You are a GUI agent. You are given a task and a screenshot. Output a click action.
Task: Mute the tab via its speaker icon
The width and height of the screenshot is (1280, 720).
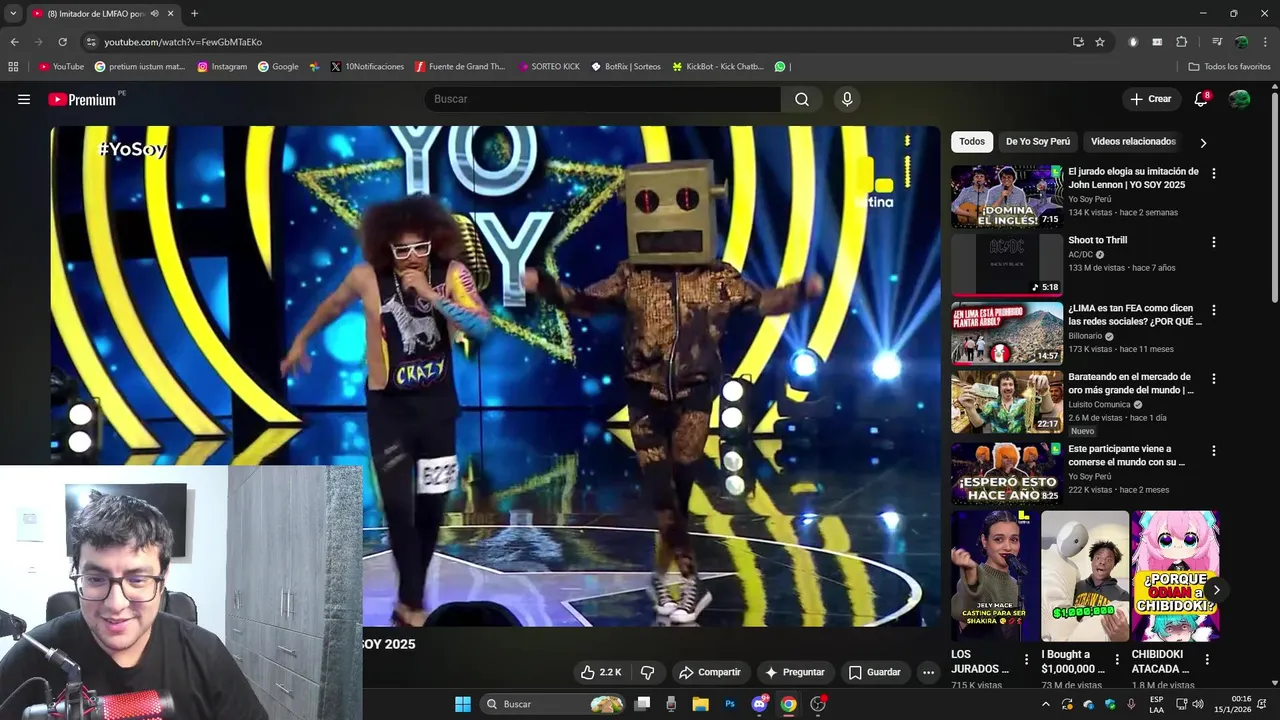click(x=154, y=14)
